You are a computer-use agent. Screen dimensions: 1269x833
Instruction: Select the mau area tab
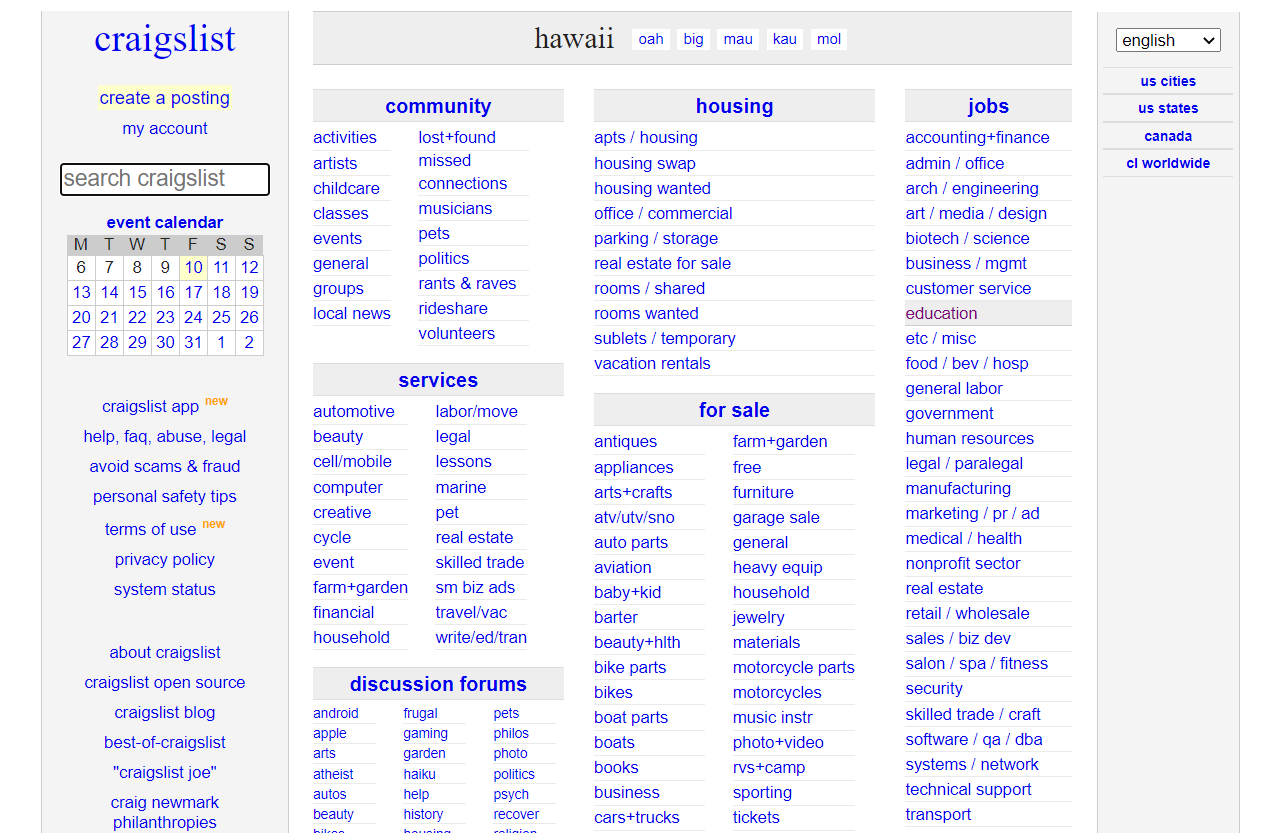(x=738, y=39)
